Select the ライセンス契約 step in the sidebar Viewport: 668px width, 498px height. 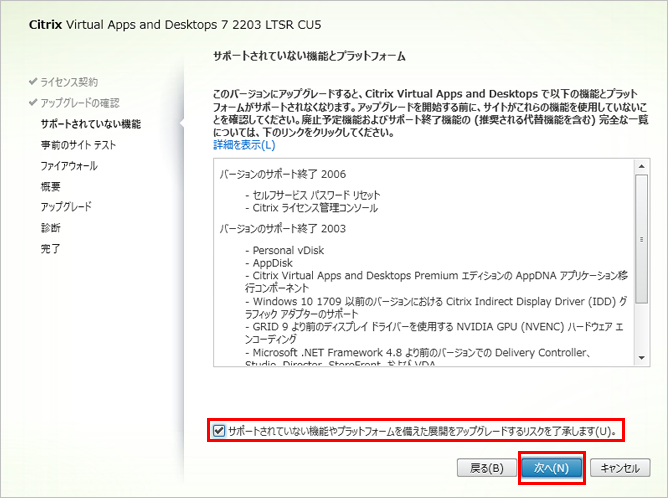coord(69,82)
